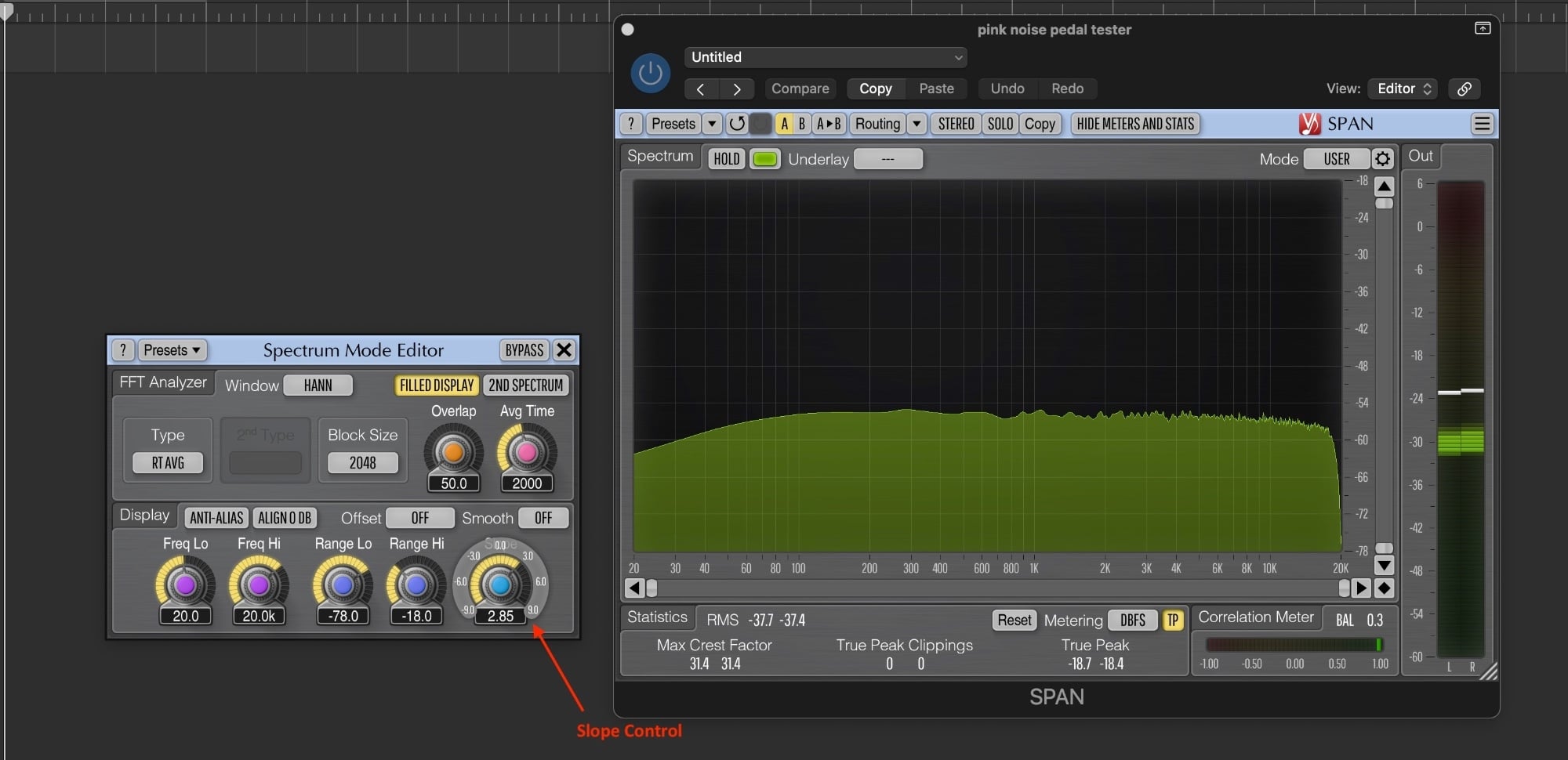Toggle the blue plugin power button

[x=650, y=74]
